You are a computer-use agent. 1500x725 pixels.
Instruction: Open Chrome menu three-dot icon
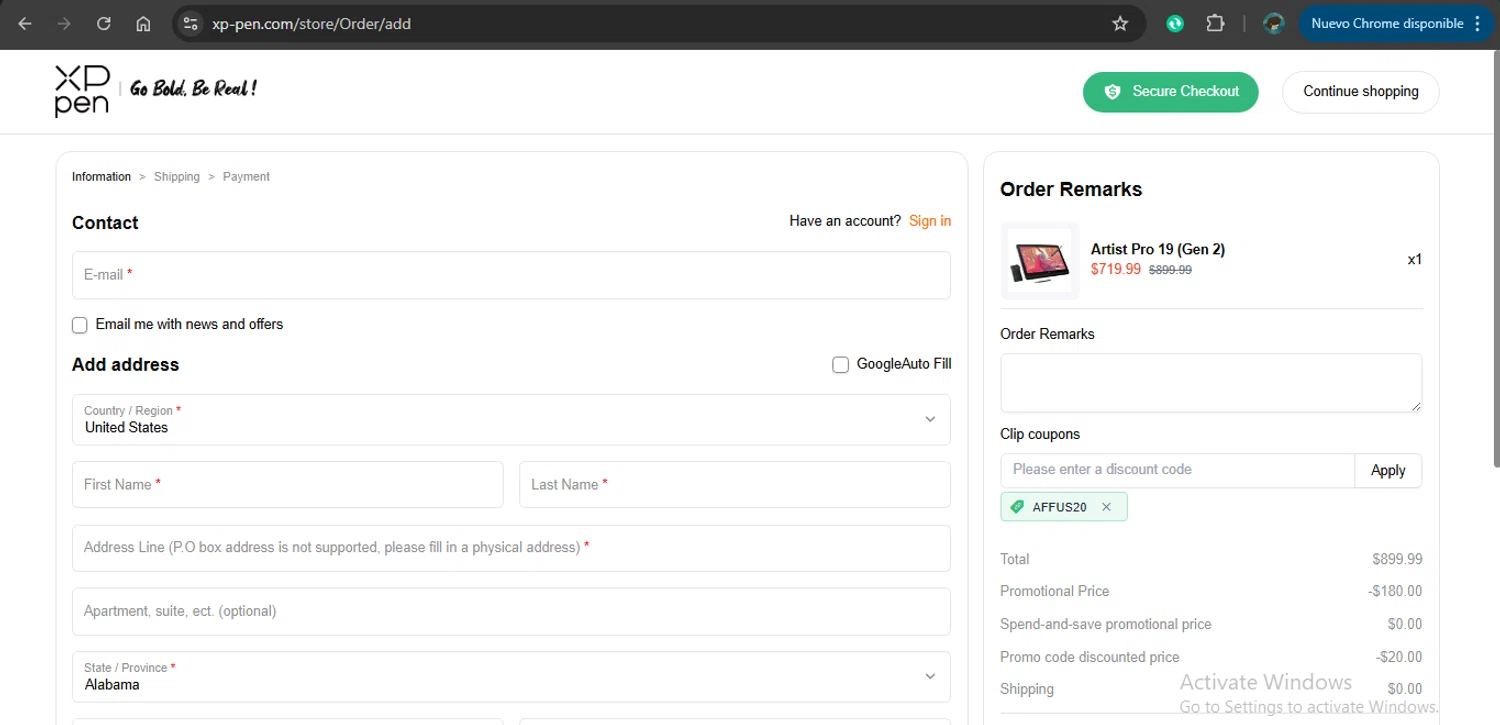click(1478, 24)
